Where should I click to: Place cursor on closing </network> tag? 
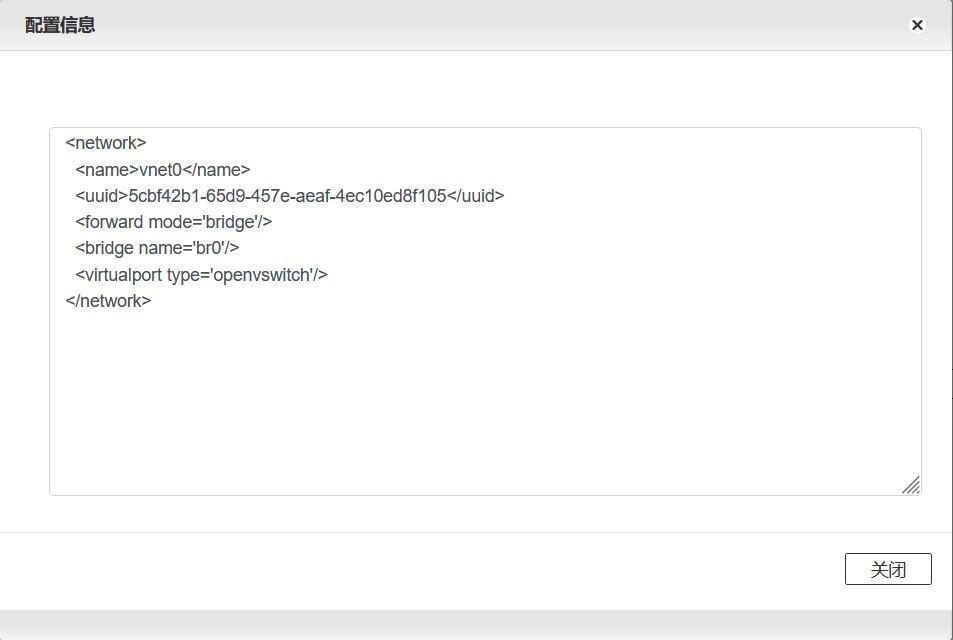tap(108, 300)
